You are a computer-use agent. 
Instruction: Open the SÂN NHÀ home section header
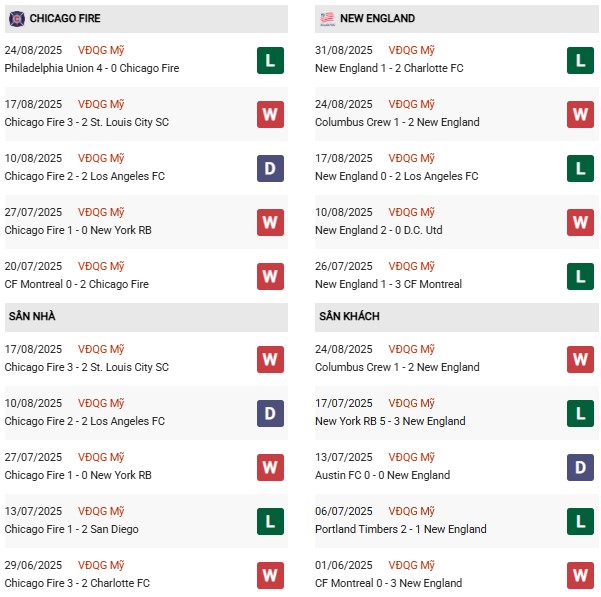click(x=33, y=316)
